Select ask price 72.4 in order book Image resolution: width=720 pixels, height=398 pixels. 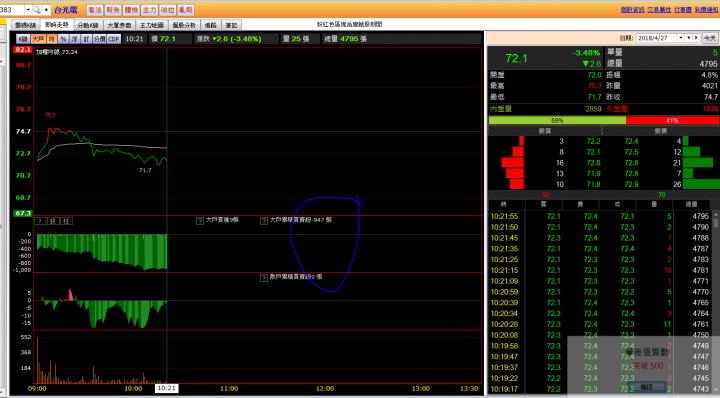click(x=631, y=141)
